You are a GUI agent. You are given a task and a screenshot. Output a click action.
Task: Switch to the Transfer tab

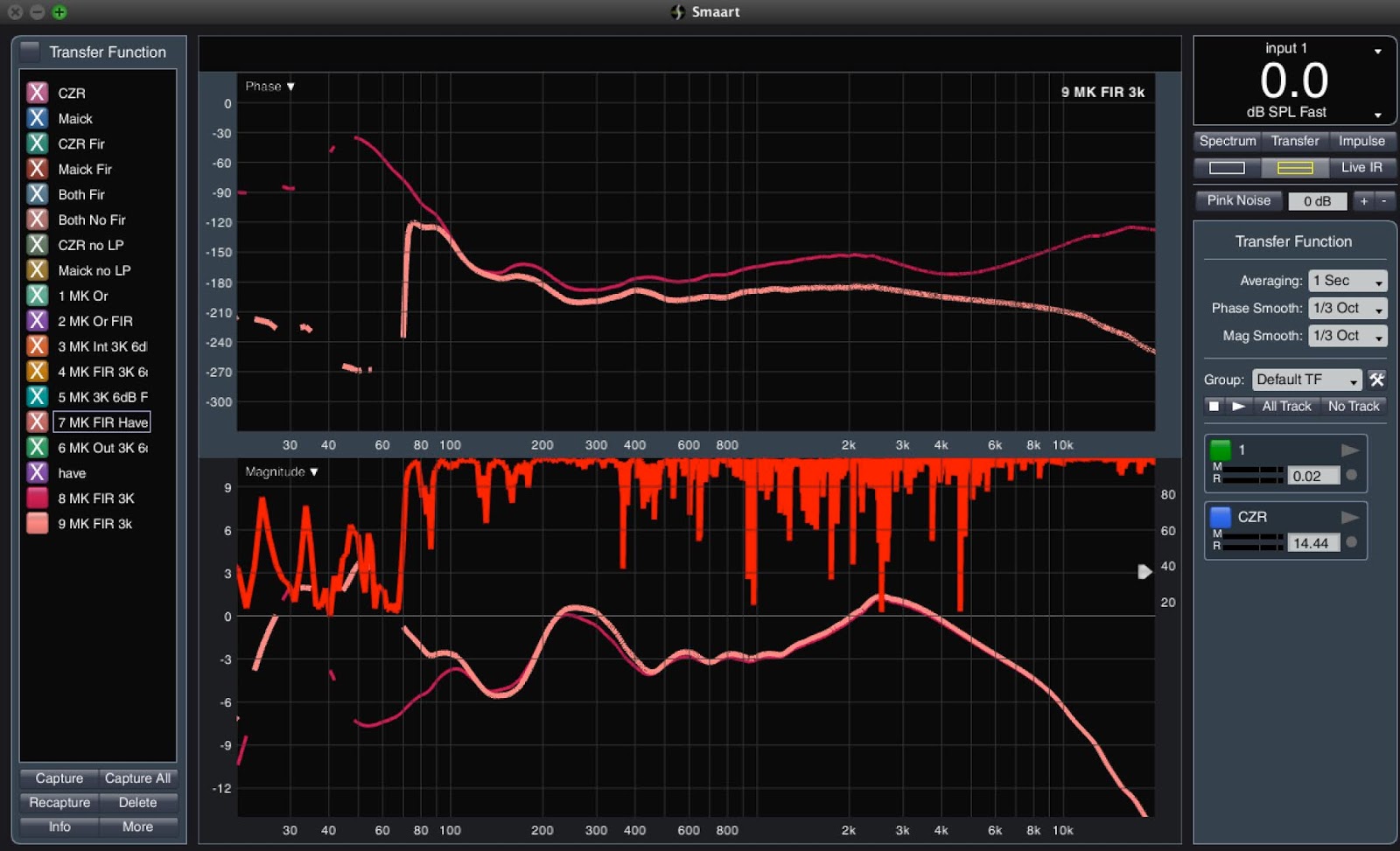1295,141
